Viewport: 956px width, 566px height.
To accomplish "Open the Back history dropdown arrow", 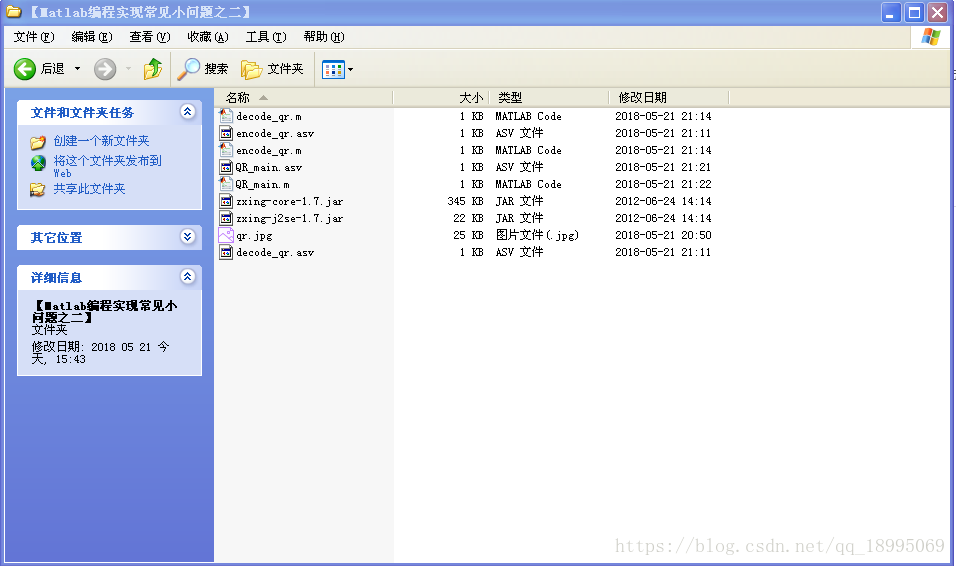I will pyautogui.click(x=77, y=69).
